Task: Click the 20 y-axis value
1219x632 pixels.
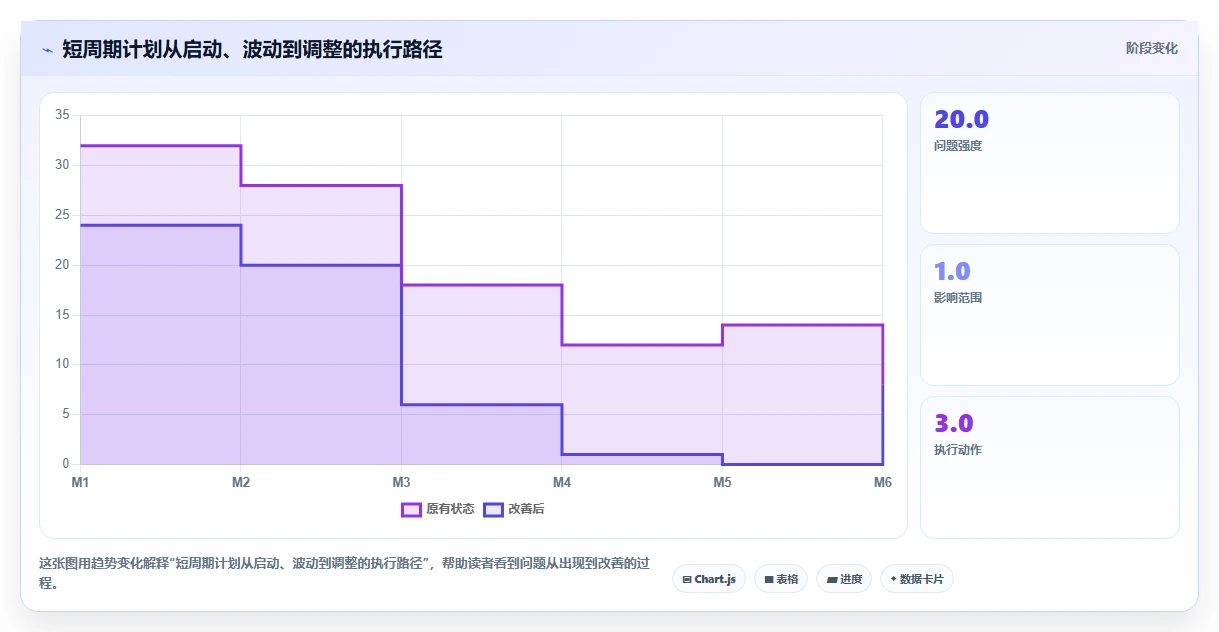Action: (62, 265)
